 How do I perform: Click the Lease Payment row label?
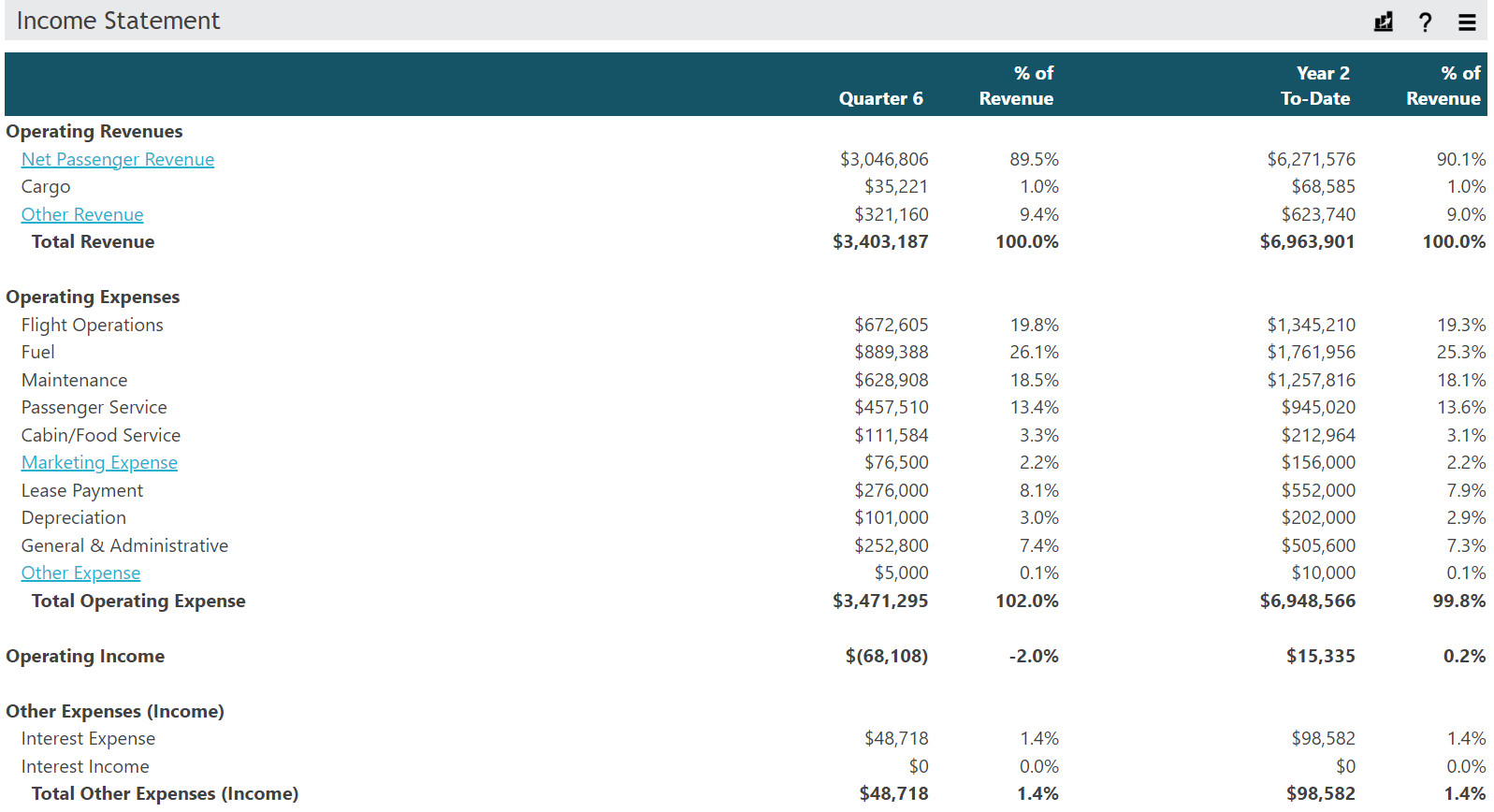pyautogui.click(x=82, y=490)
